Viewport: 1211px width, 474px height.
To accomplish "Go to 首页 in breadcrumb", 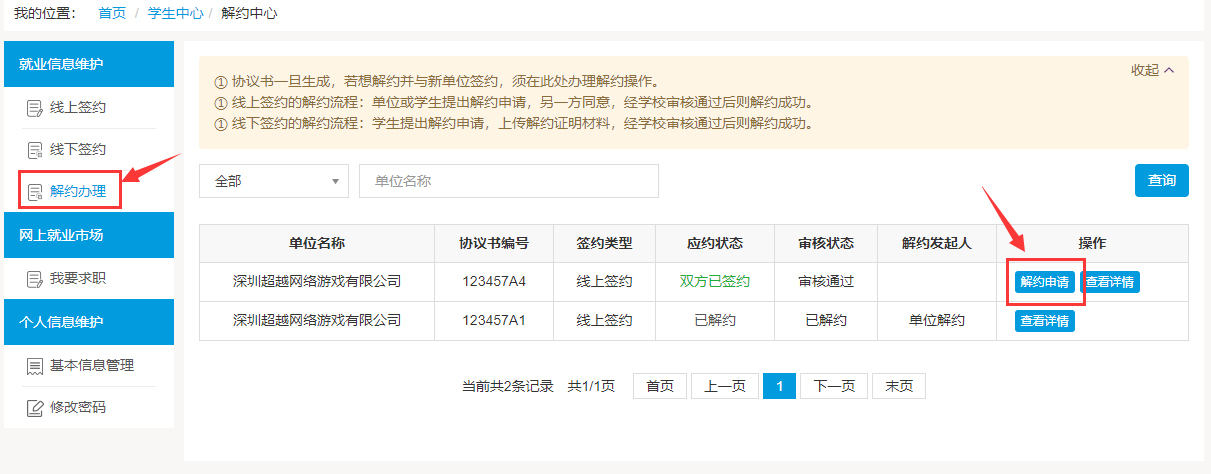I will click(x=112, y=13).
